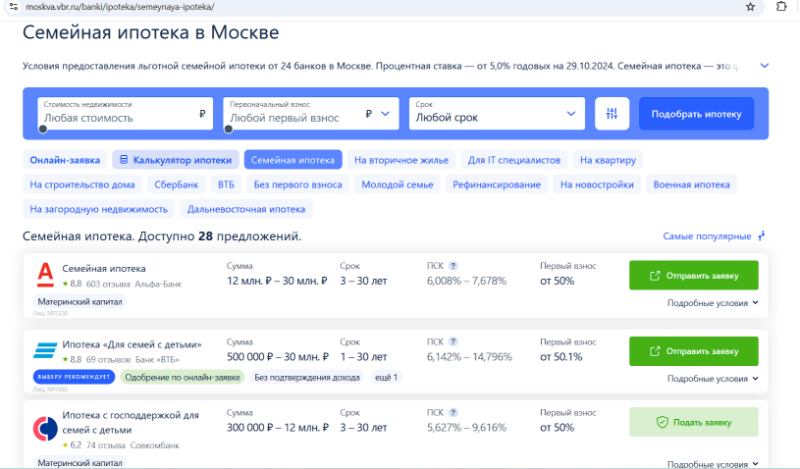Click the Стоимость недвижимости input field
Image resolution: width=800 pixels, height=469 pixels.
pyautogui.click(x=115, y=117)
